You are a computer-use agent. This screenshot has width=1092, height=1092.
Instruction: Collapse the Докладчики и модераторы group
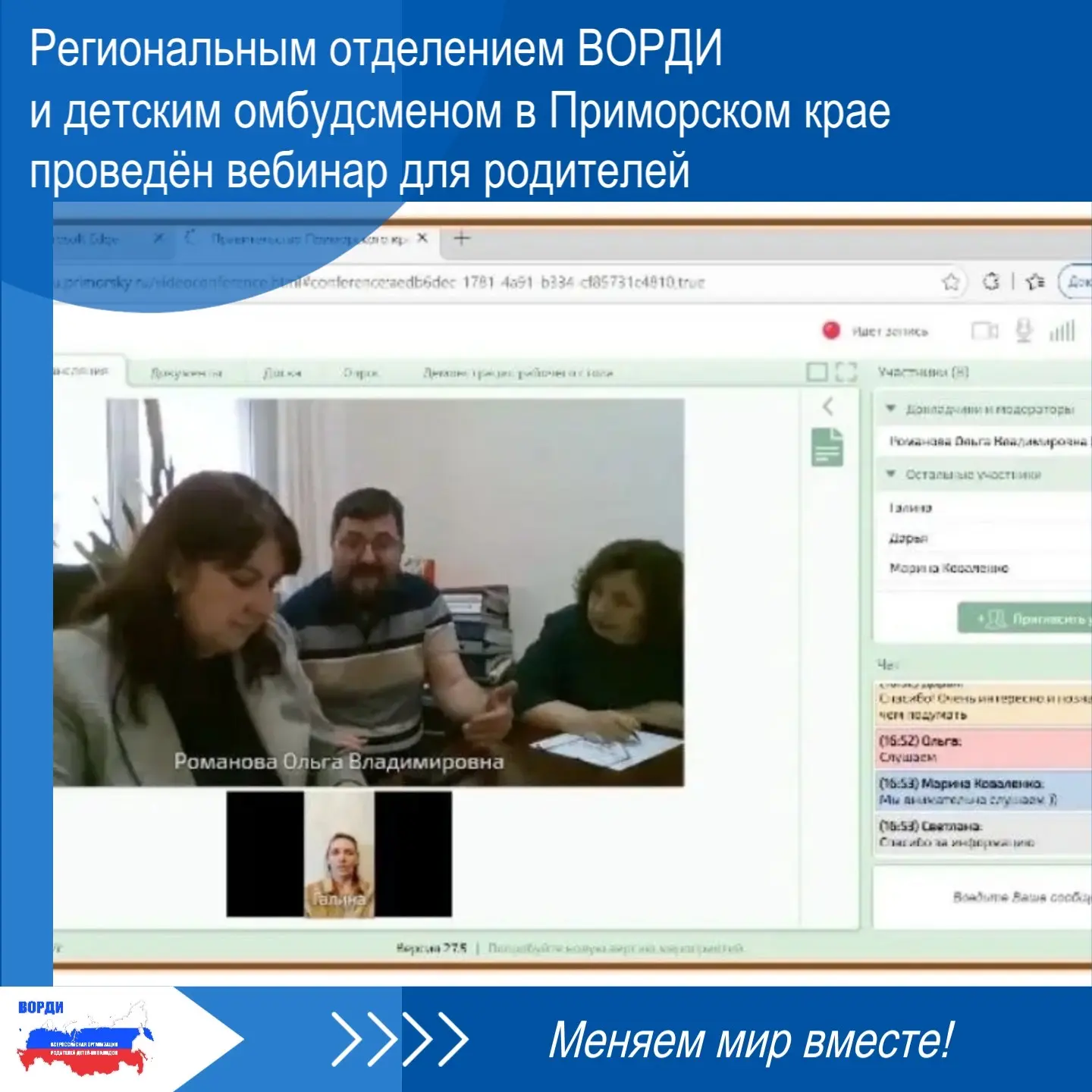tap(892, 409)
